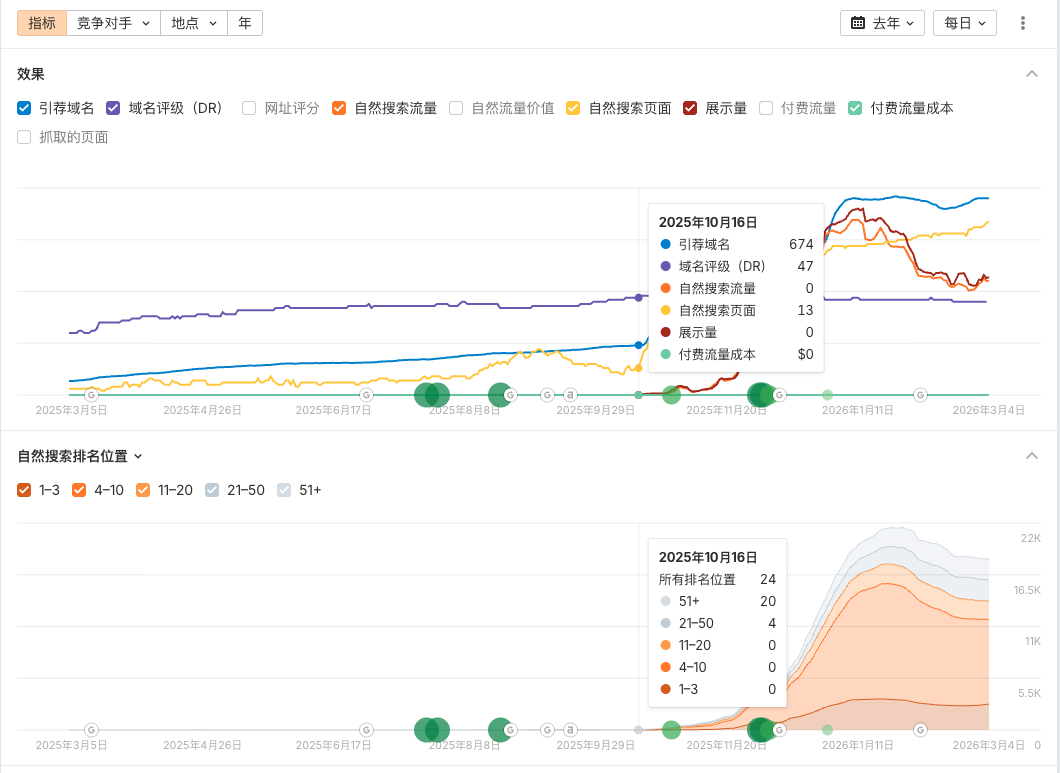Toggle the 4–10 ranking position checkbox

pyautogui.click(x=79, y=490)
